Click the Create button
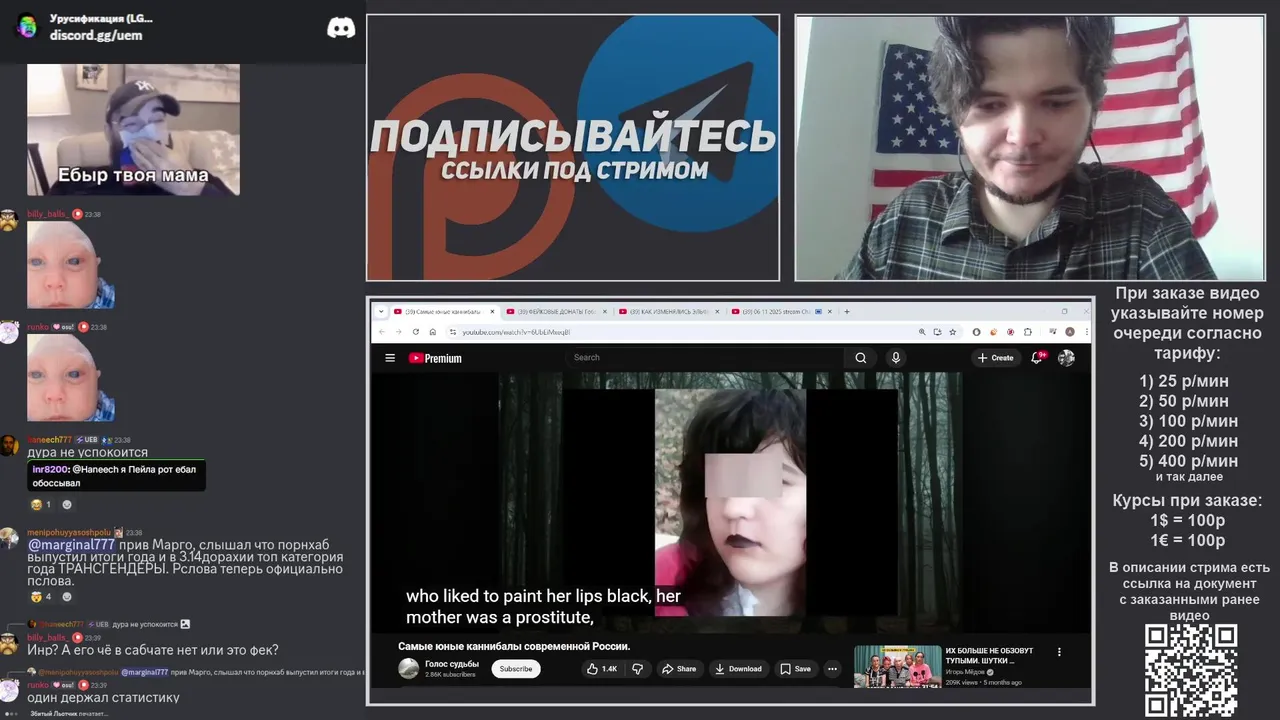 click(996, 358)
